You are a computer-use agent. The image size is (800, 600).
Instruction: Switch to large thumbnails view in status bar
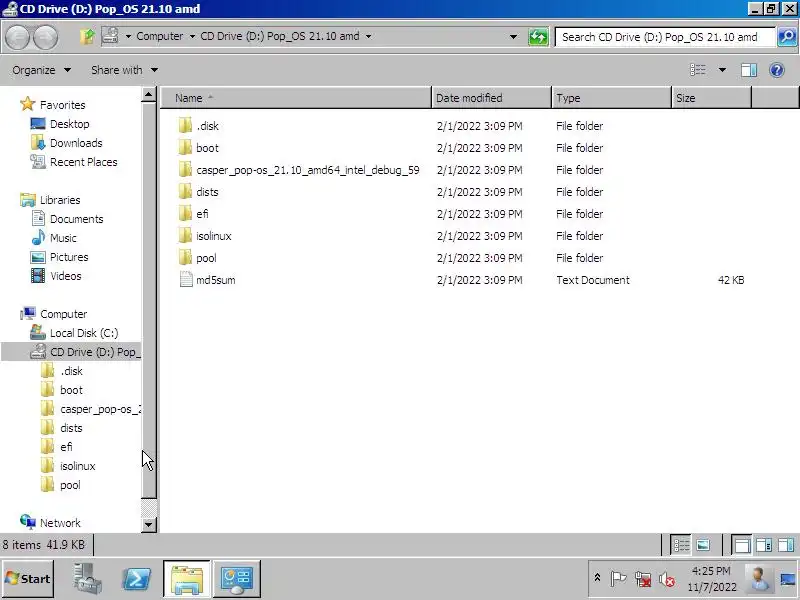tap(703, 545)
